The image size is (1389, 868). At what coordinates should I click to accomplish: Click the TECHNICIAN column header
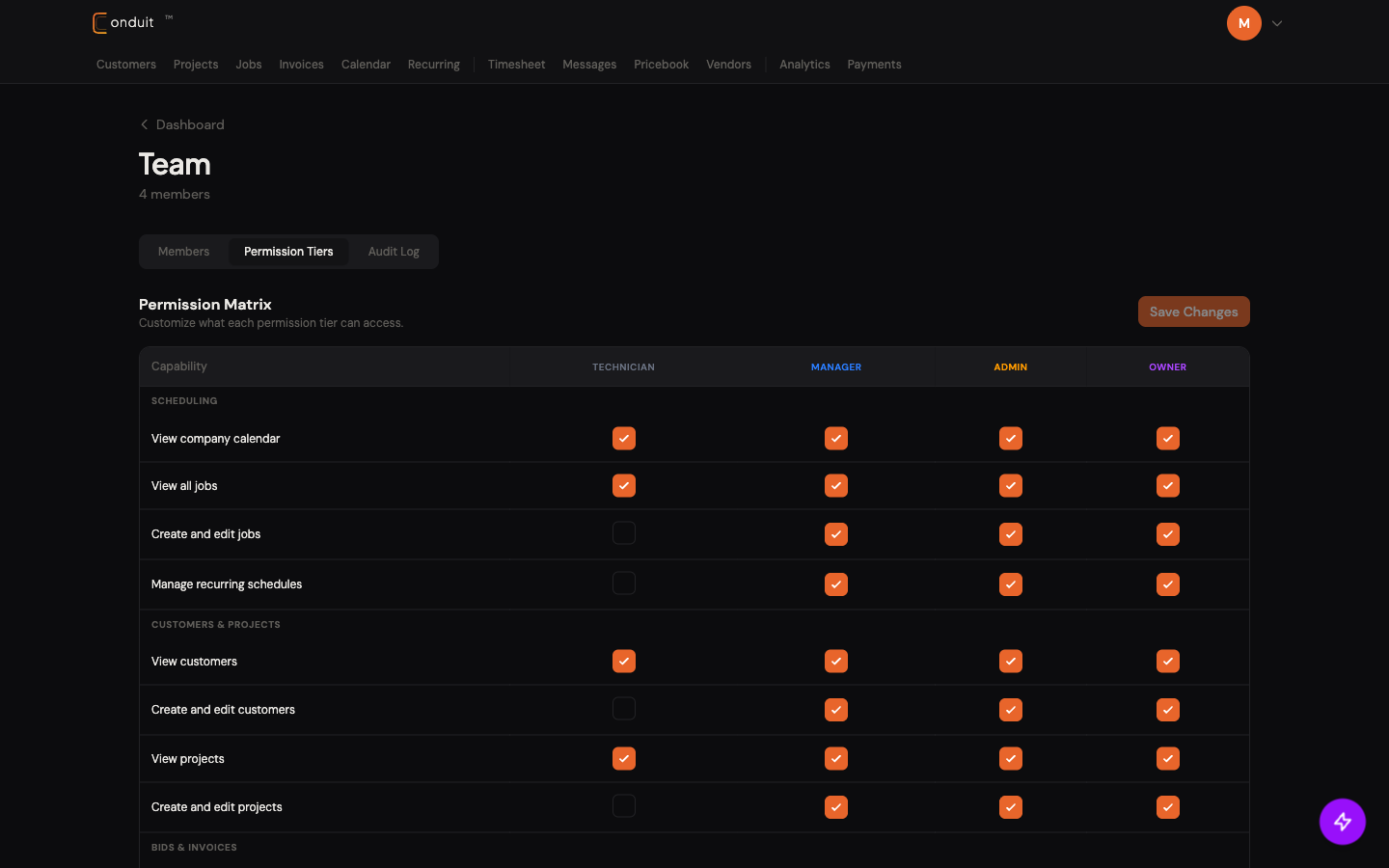point(623,367)
